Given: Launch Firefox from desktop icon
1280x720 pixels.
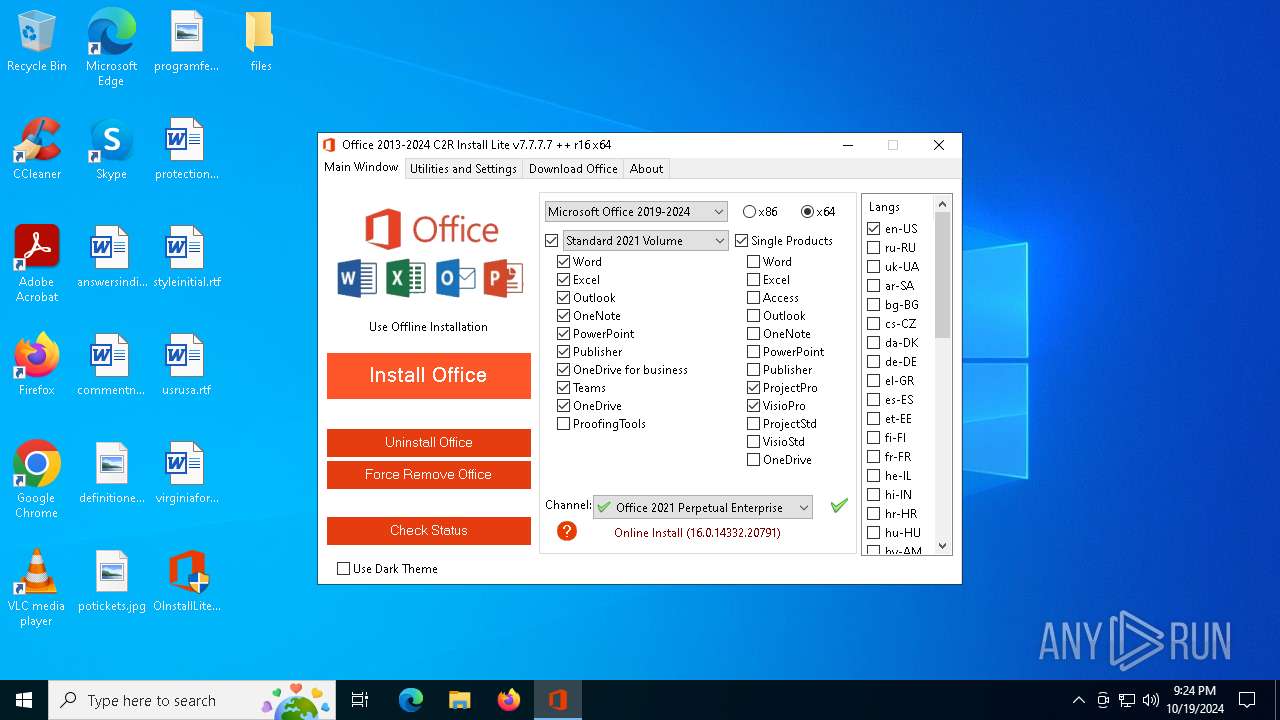Looking at the screenshot, I should pyautogui.click(x=37, y=365).
